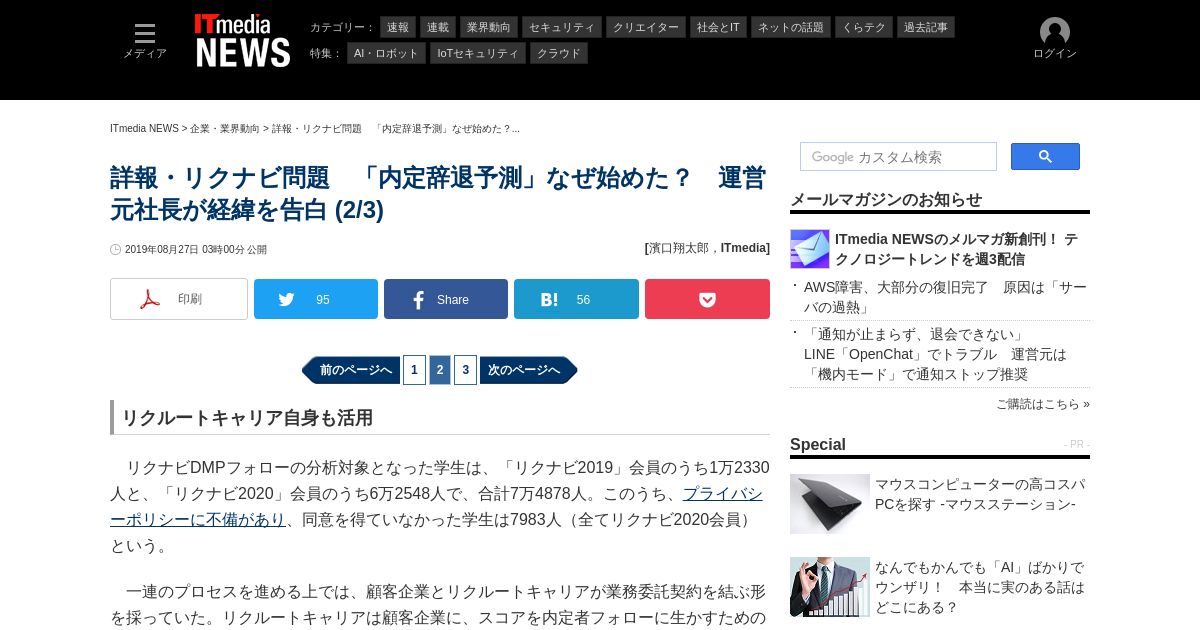Open the LINE OpenChat trouble article link
1200x630 pixels.
[x=935, y=354]
